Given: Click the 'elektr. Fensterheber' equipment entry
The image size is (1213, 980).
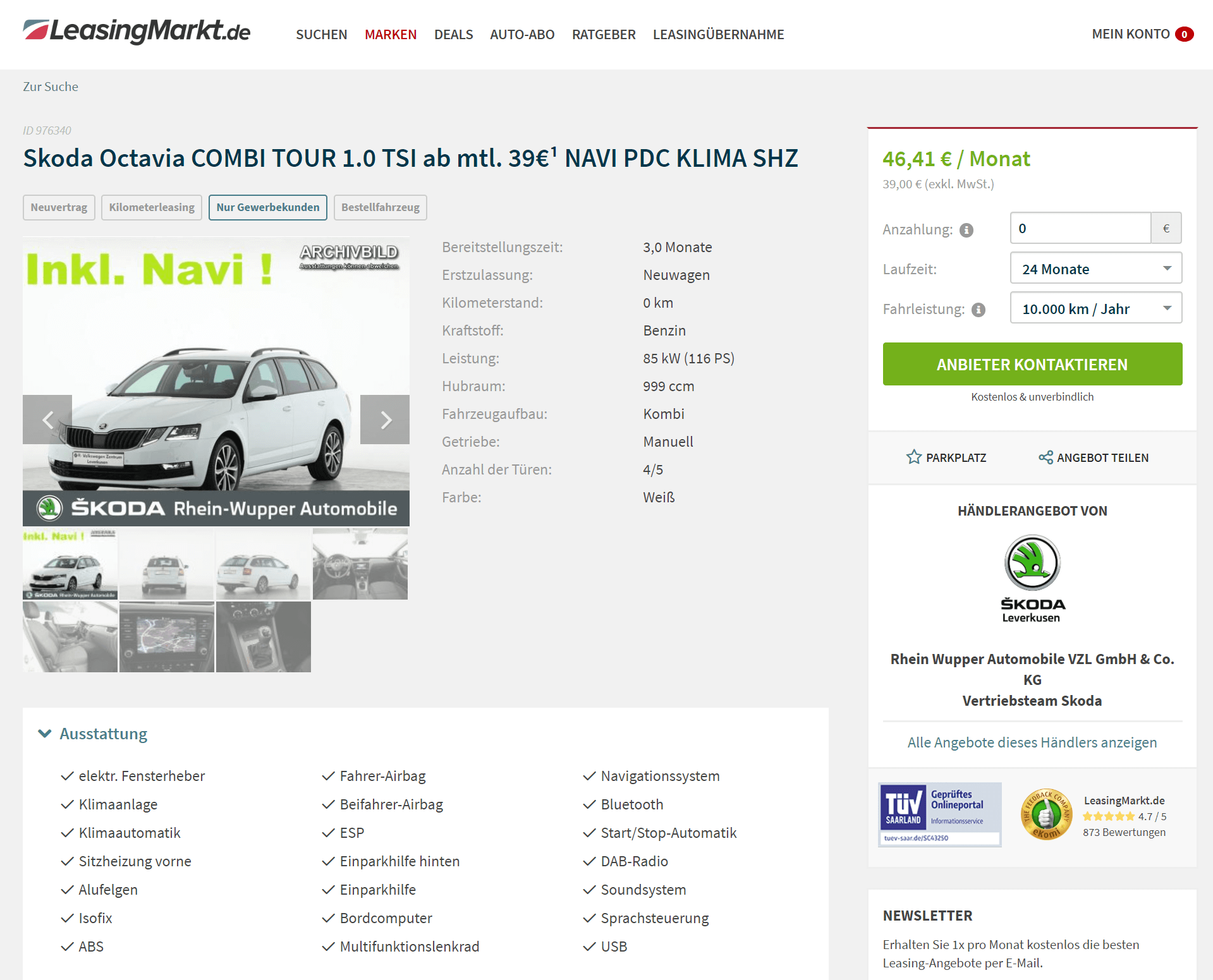Looking at the screenshot, I should click(142, 776).
